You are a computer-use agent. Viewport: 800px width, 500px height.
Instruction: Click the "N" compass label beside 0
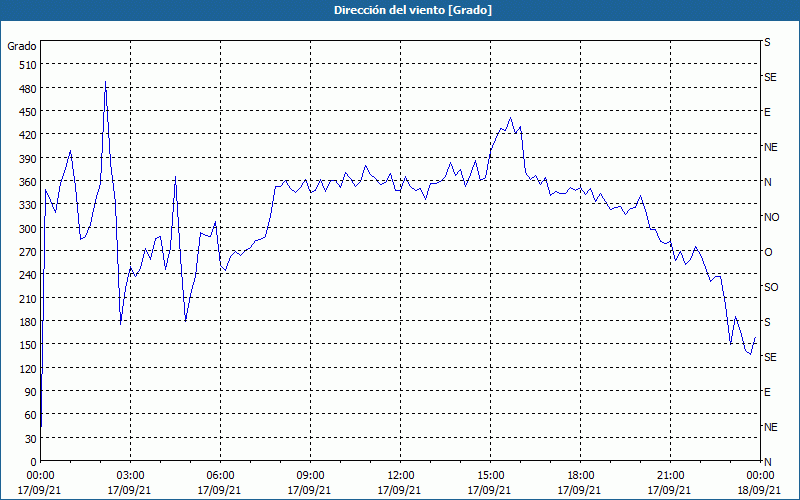pyautogui.click(x=768, y=462)
